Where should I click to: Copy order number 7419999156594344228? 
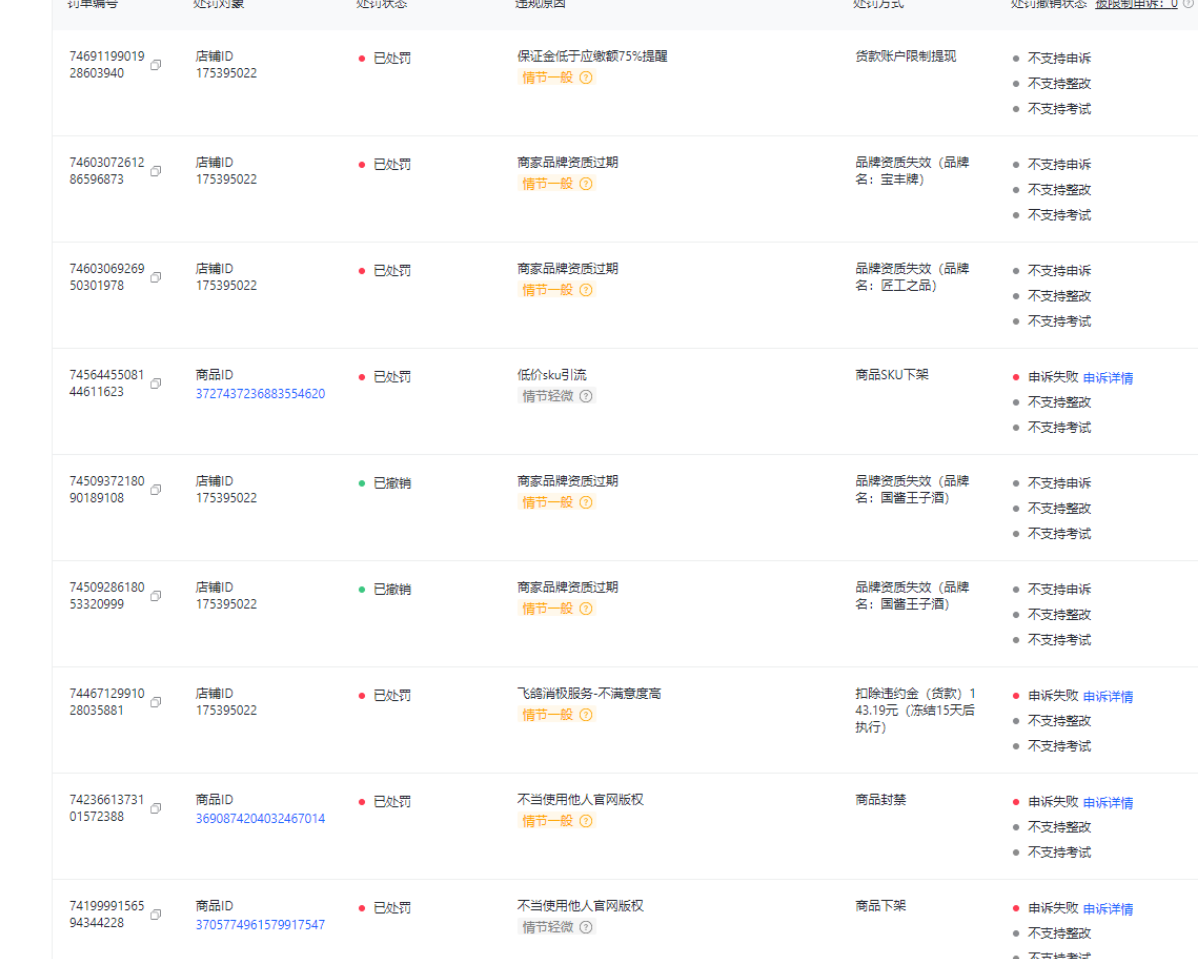pos(156,915)
